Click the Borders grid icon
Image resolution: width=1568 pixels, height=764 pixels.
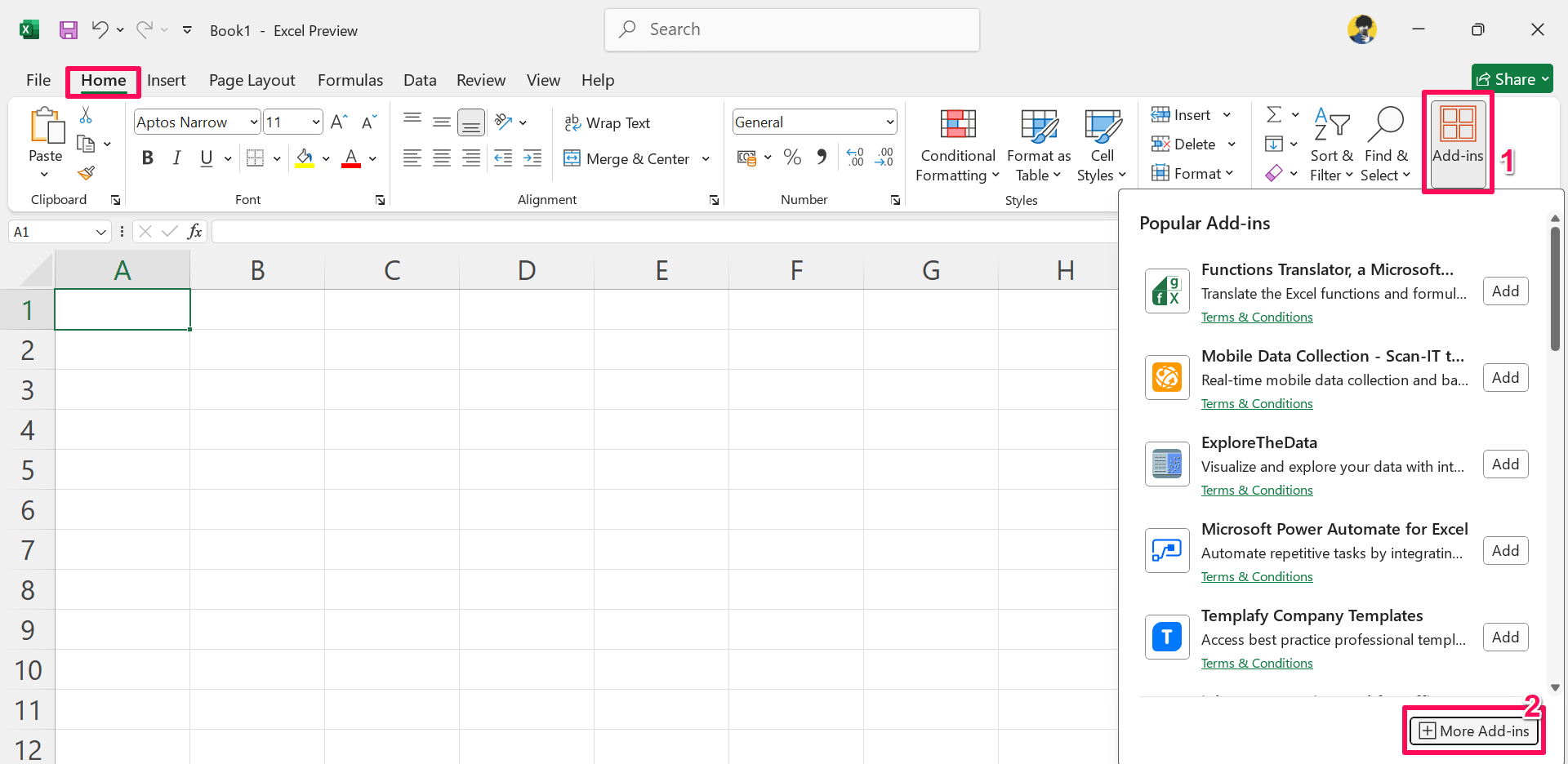(x=256, y=158)
